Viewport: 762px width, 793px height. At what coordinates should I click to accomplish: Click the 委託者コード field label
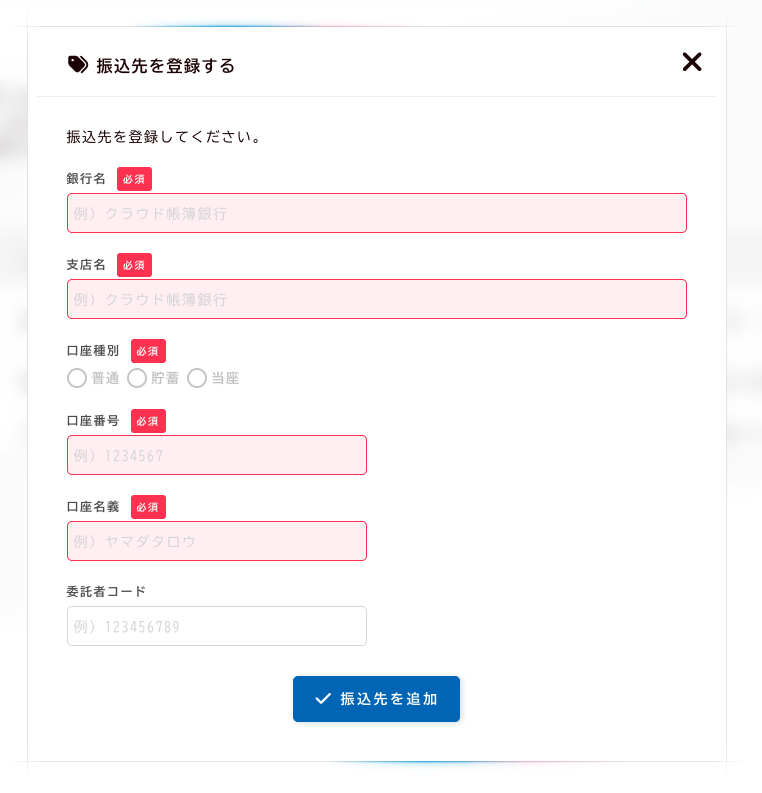pos(106,591)
